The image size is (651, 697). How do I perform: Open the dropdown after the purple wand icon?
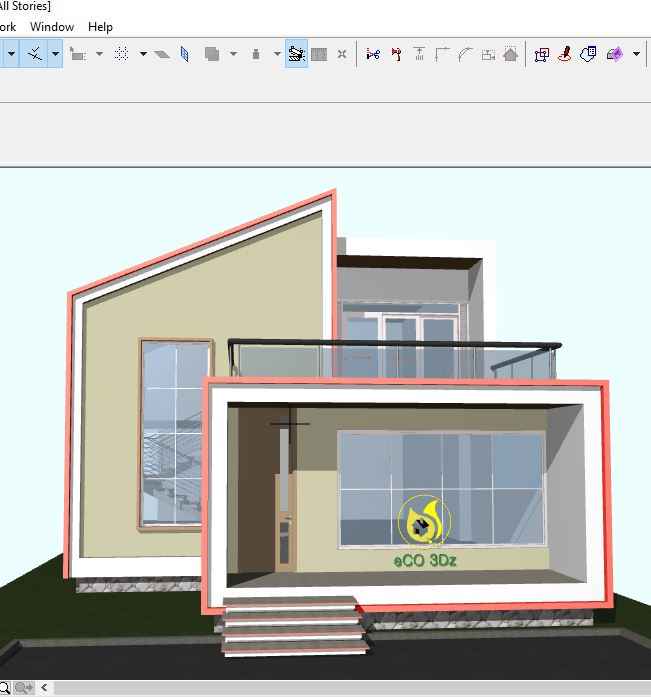(636, 54)
